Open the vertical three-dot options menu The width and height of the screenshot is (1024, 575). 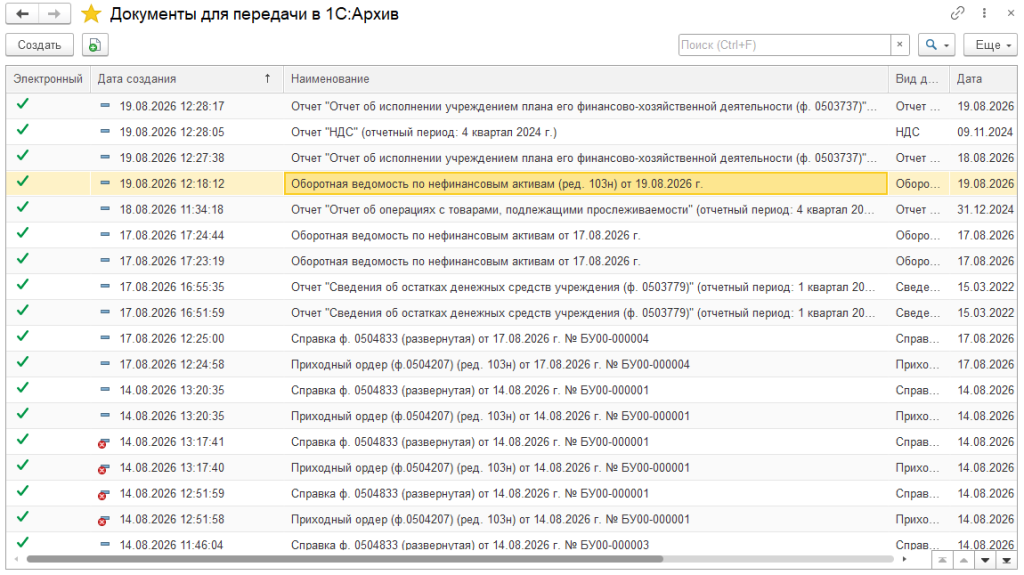point(984,13)
